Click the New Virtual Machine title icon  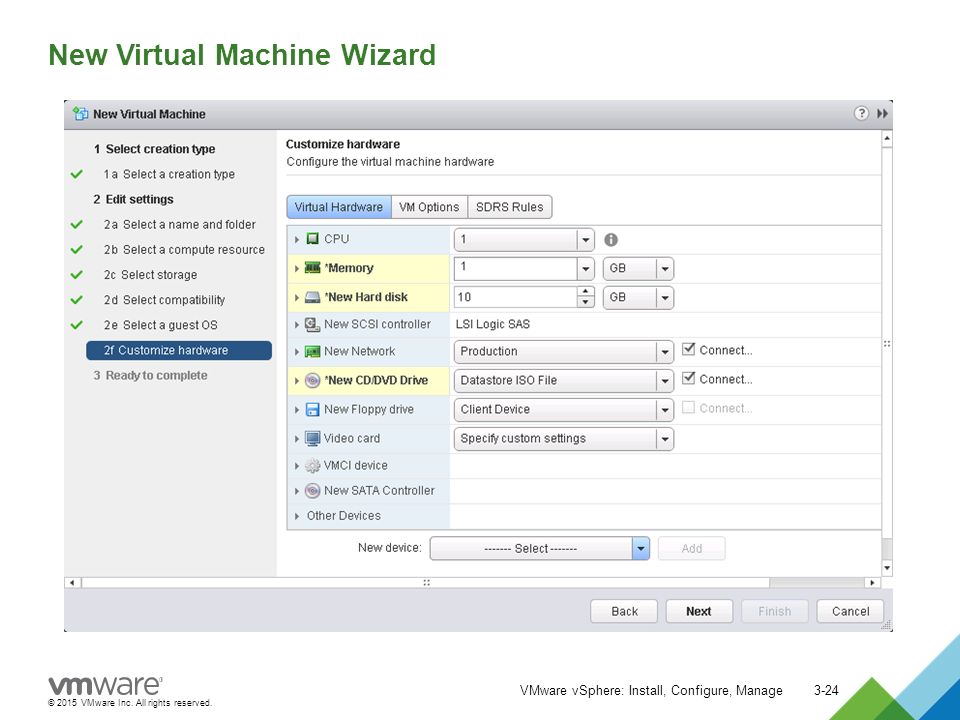pos(80,114)
